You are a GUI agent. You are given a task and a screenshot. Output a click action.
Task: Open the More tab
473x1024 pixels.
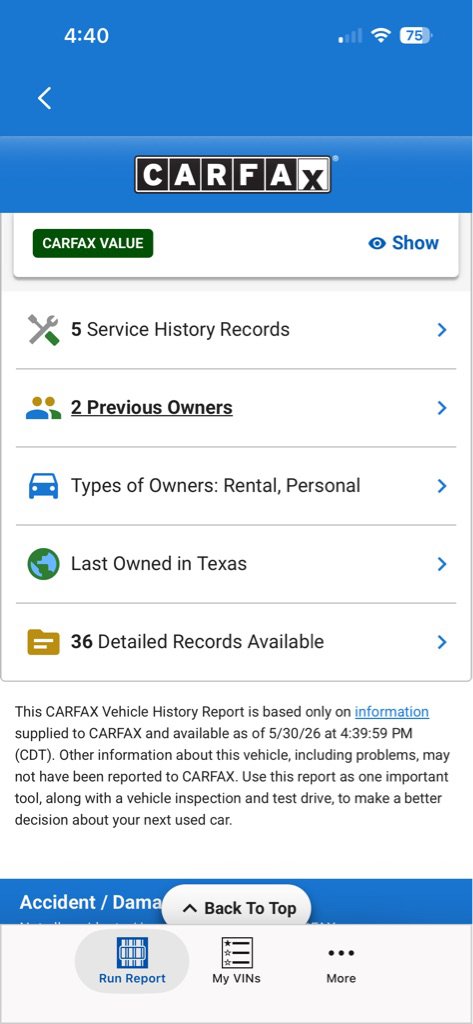click(341, 965)
